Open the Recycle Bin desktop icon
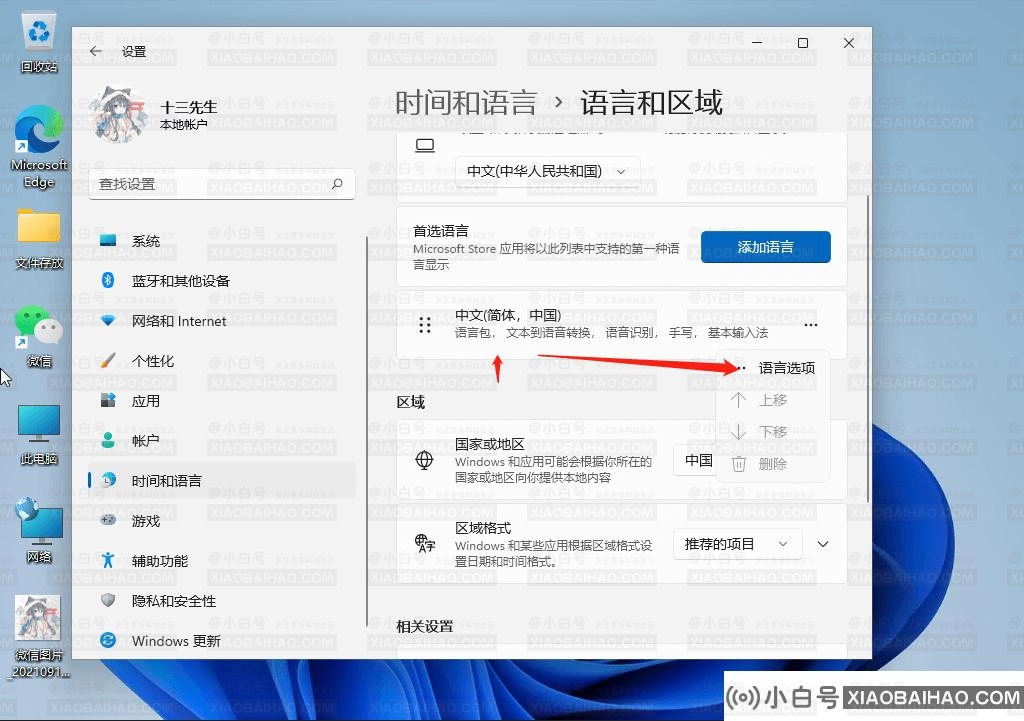1024x721 pixels. (39, 43)
